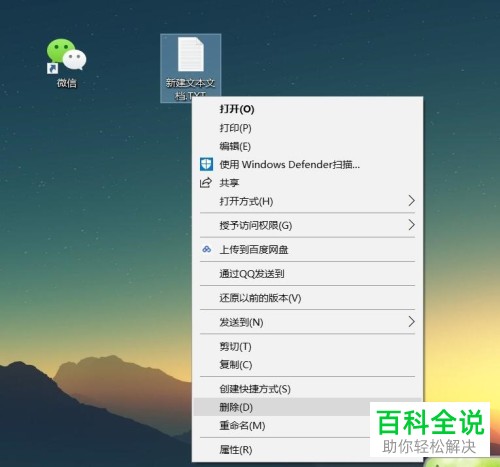
Task: Select 使用 Windows Defender扫描... entry
Action: tap(307, 164)
